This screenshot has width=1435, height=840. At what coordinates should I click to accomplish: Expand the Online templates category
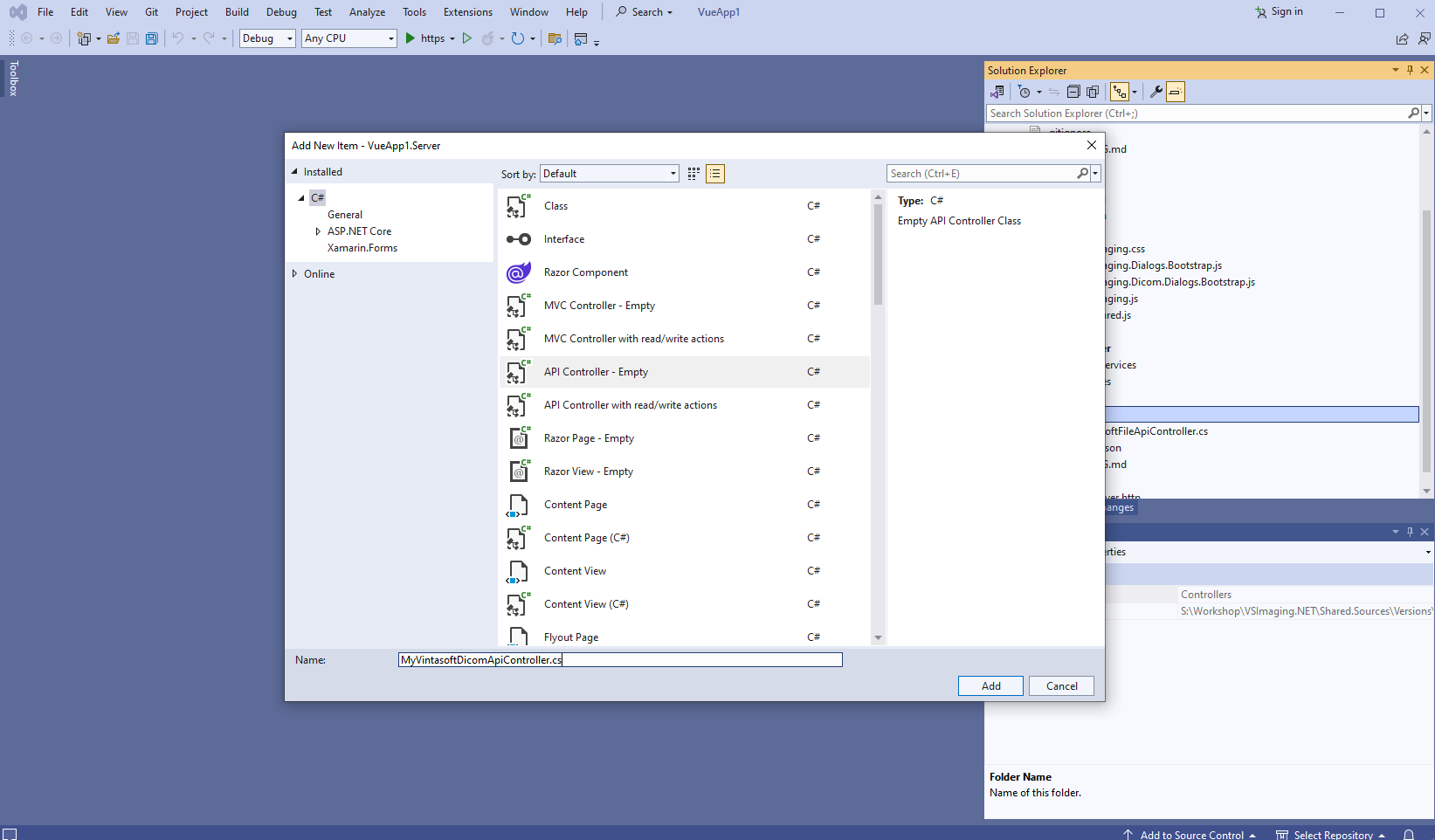pos(294,274)
